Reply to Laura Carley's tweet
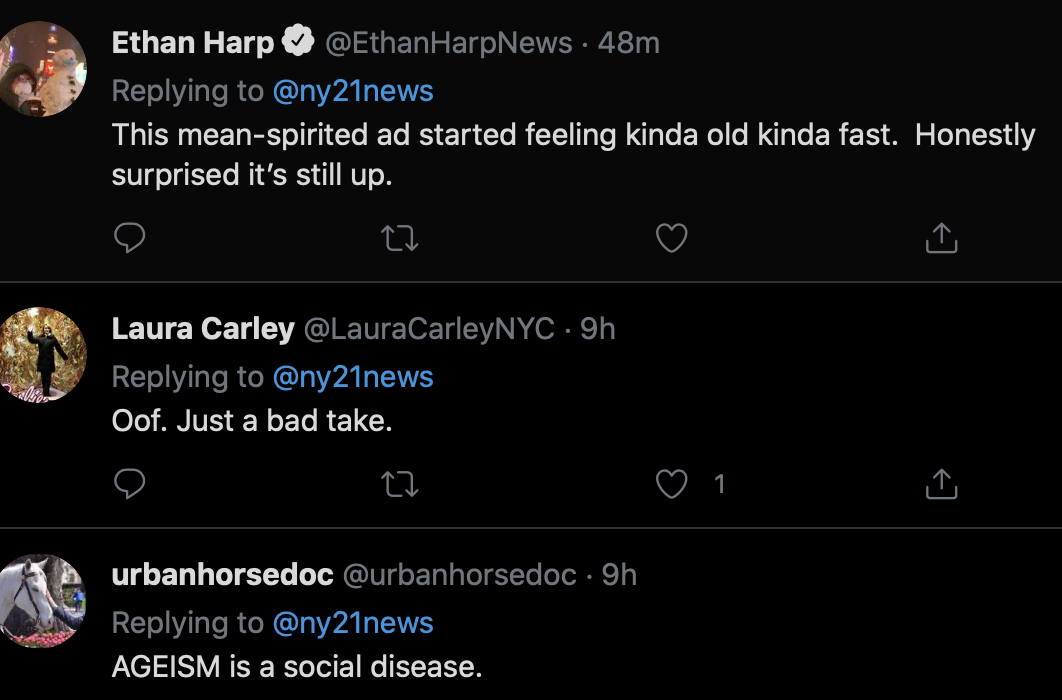Screen dimensions: 1062x700 [130, 484]
